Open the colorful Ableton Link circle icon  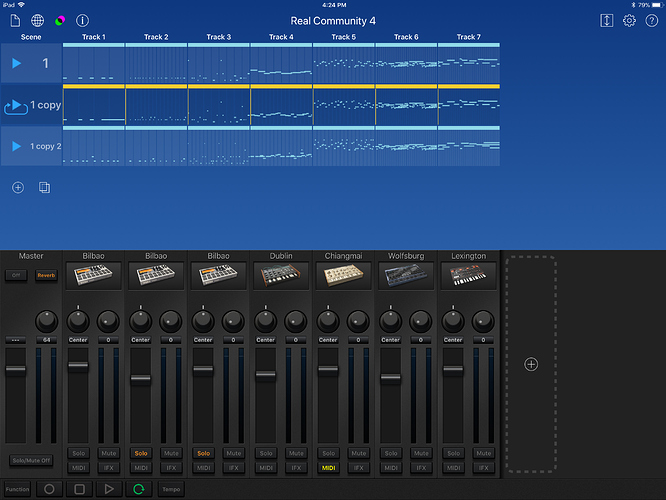[x=60, y=20]
